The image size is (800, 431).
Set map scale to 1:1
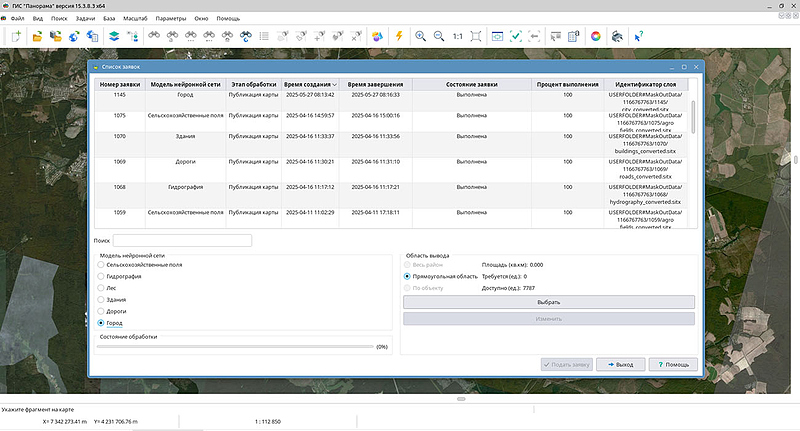pyautogui.click(x=457, y=36)
